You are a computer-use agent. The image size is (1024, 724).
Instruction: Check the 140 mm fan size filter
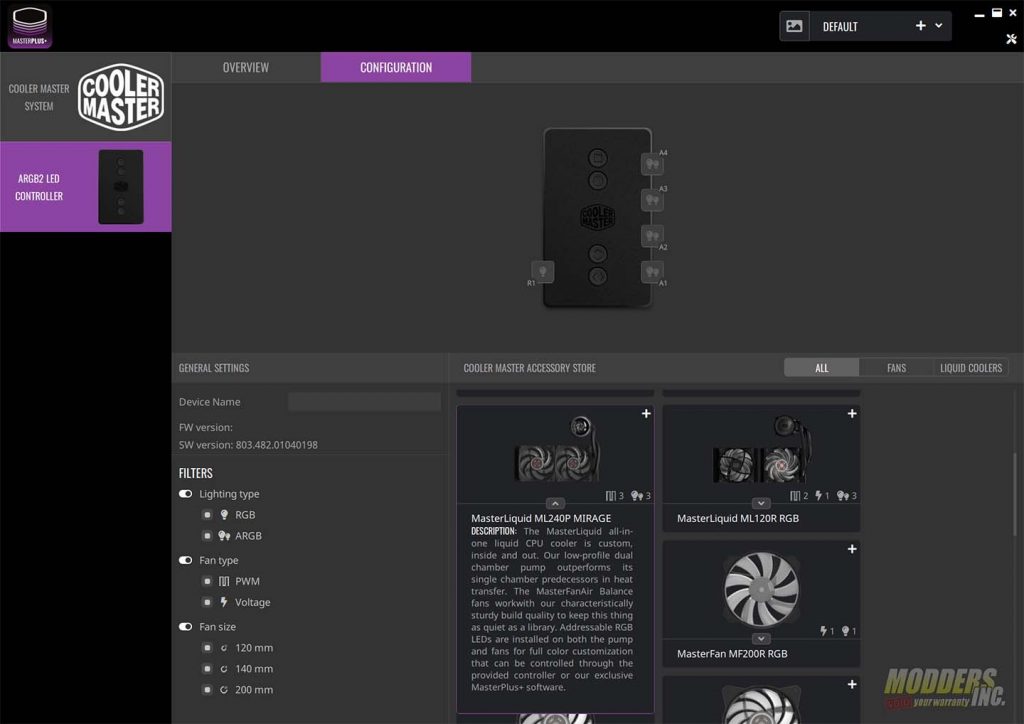point(207,669)
